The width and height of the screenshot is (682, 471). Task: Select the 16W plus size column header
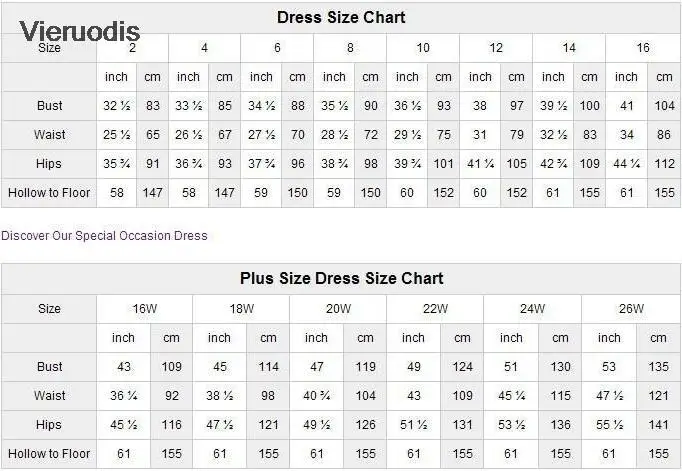[145, 309]
